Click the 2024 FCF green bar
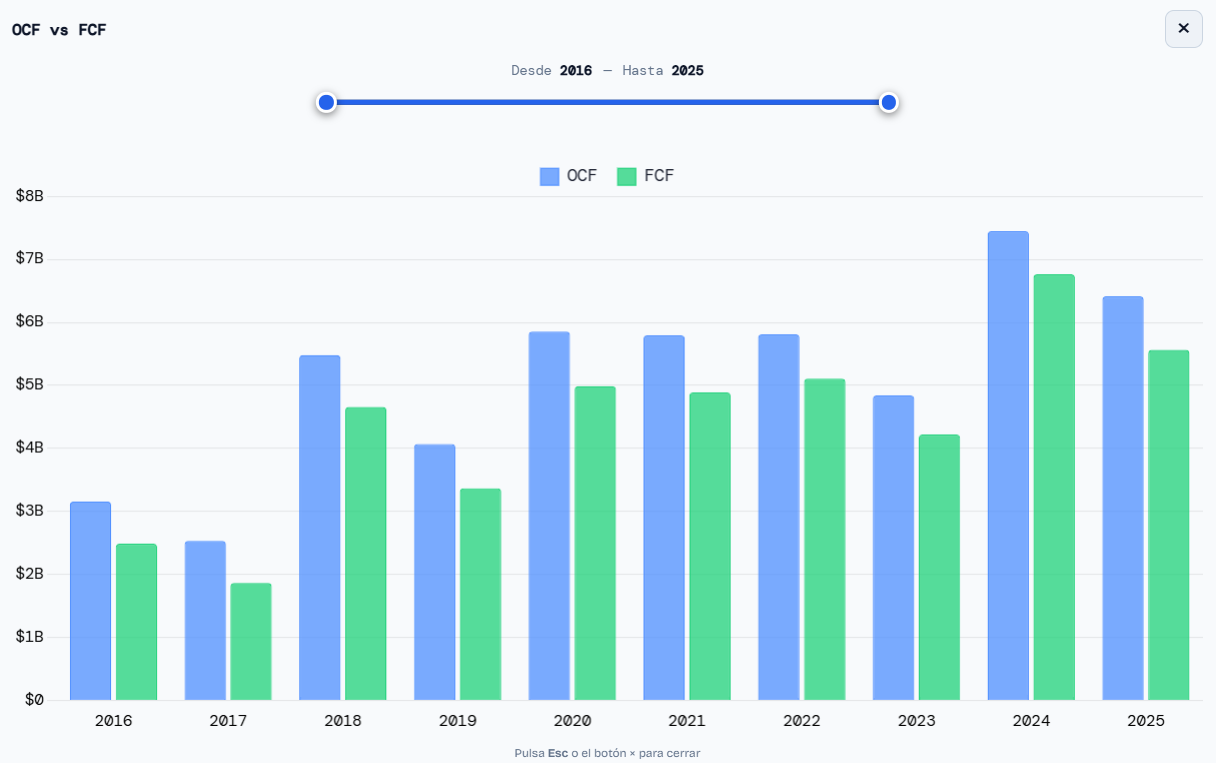 click(1054, 487)
